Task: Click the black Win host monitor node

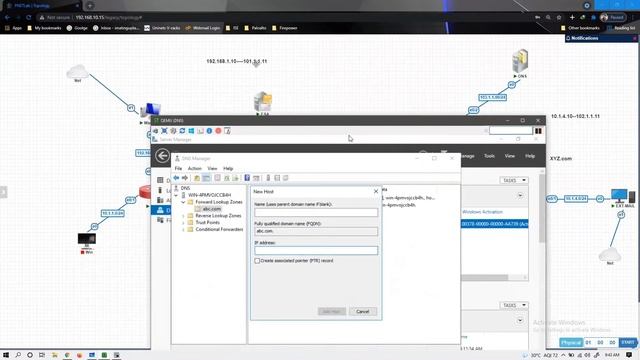Action: (87, 239)
